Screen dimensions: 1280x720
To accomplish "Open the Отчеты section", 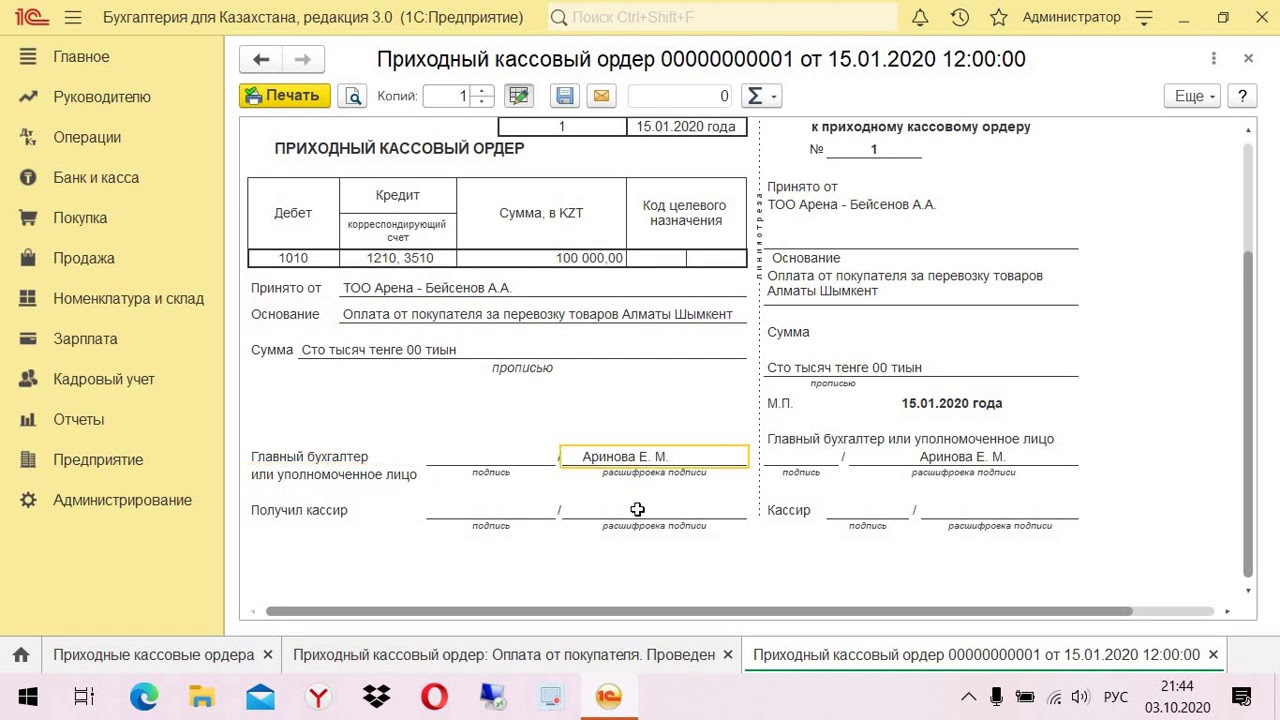I will [x=79, y=419].
